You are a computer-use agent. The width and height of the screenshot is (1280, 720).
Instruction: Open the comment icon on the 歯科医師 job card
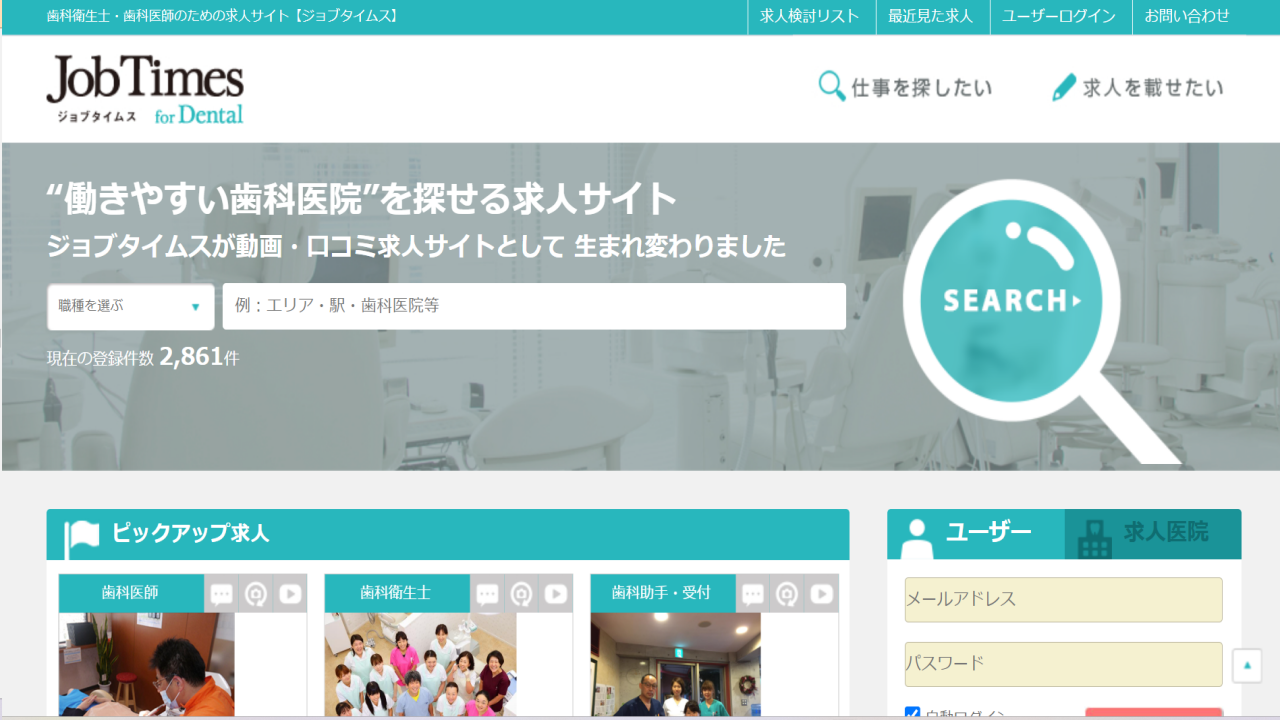219,593
